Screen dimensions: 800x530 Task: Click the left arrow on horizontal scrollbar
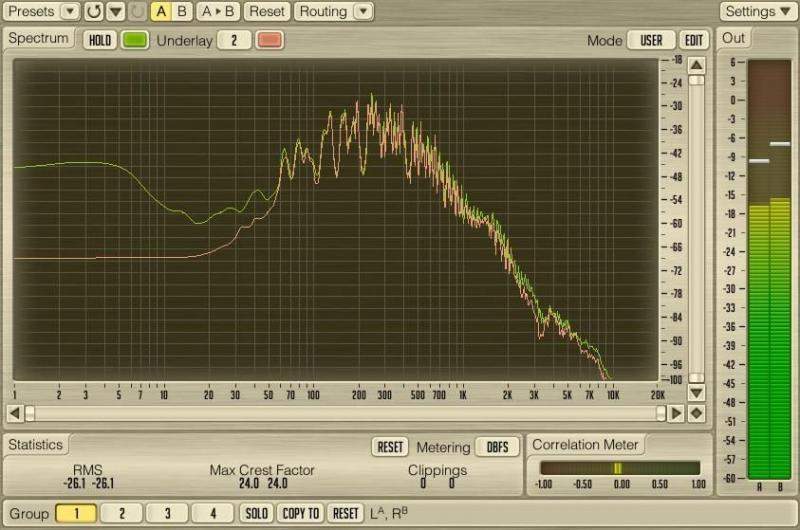15,412
